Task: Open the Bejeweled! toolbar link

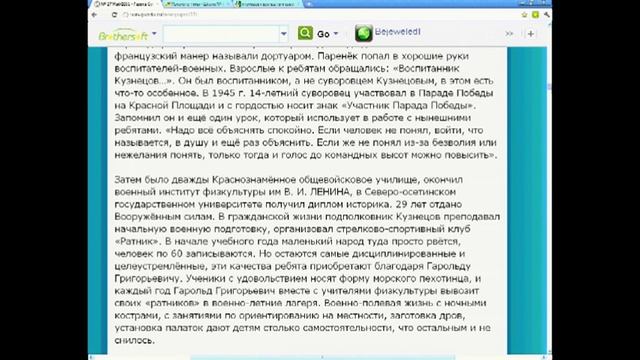Action: pos(398,32)
